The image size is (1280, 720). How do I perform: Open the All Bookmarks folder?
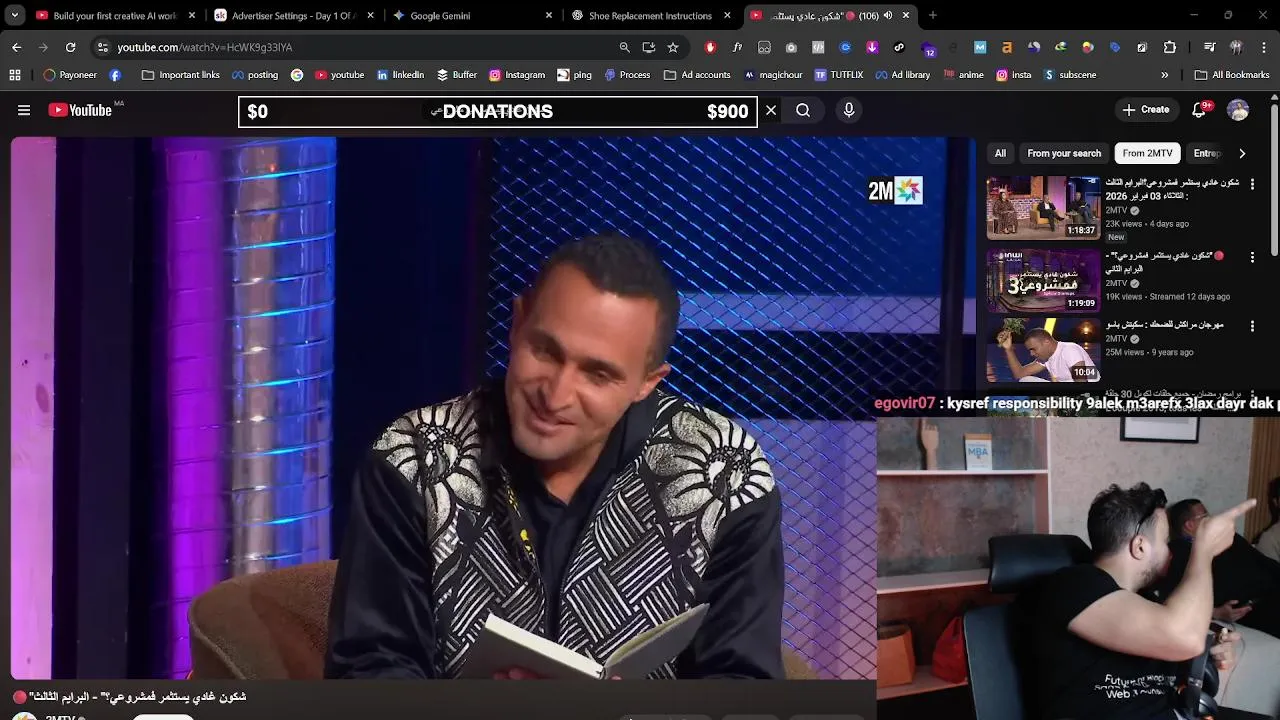click(1232, 75)
